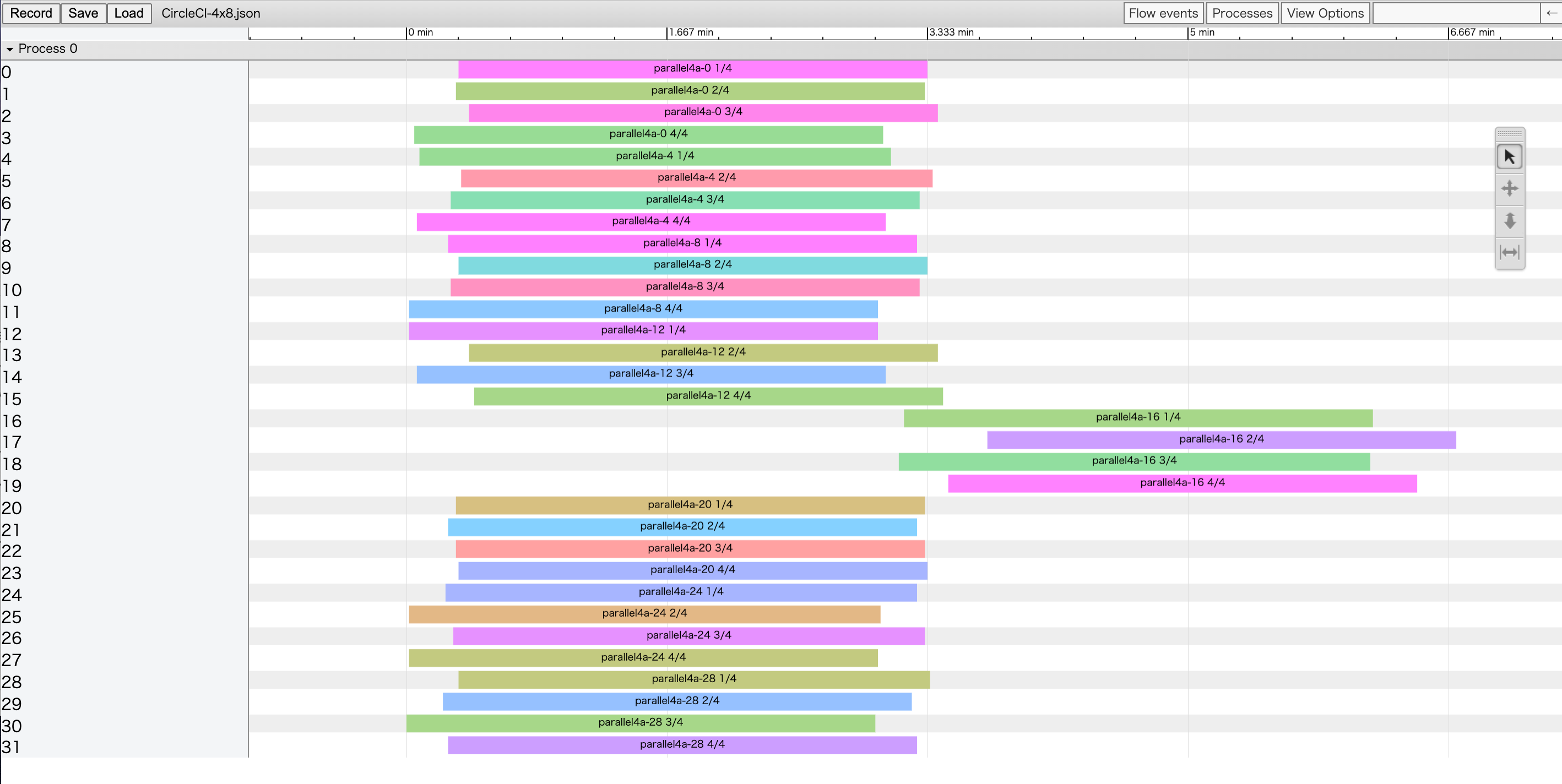Select the parallel4a-28 3/4 slice
This screenshot has width=1562, height=784.
tap(641, 723)
